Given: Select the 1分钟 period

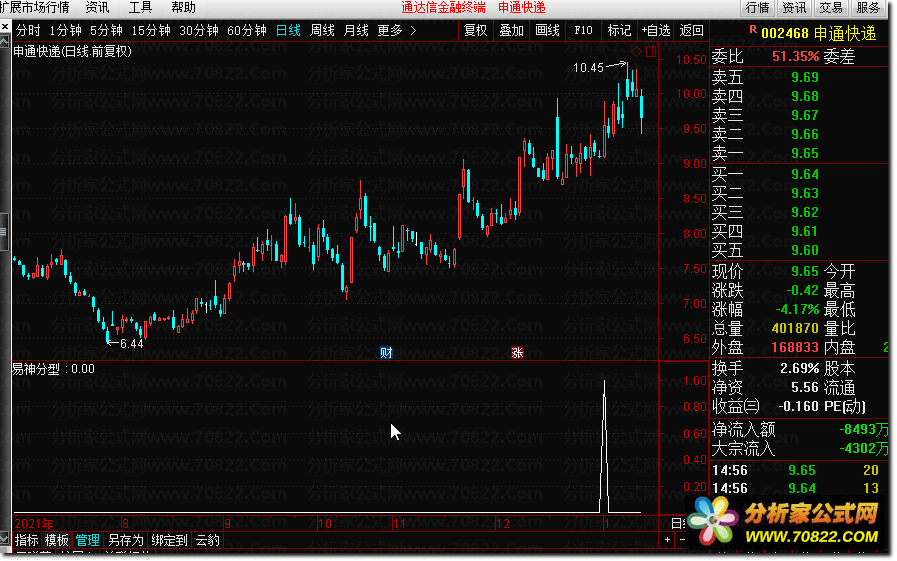Looking at the screenshot, I should click(65, 30).
